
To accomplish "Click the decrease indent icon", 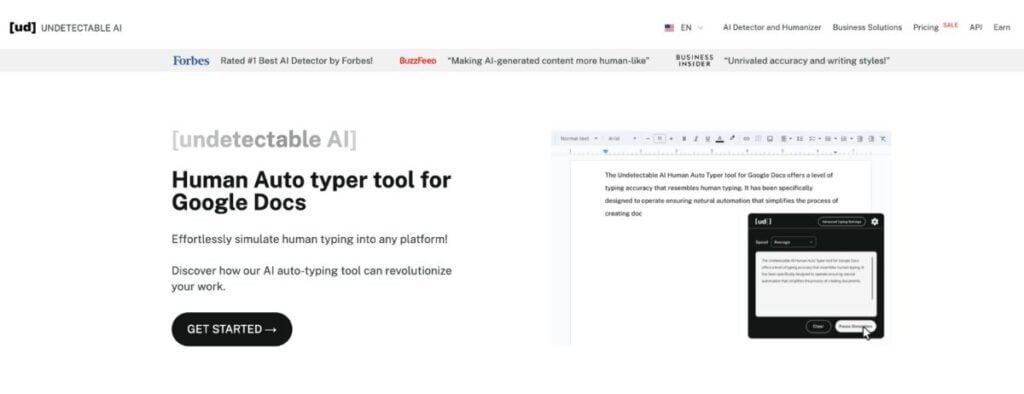I will click(860, 139).
